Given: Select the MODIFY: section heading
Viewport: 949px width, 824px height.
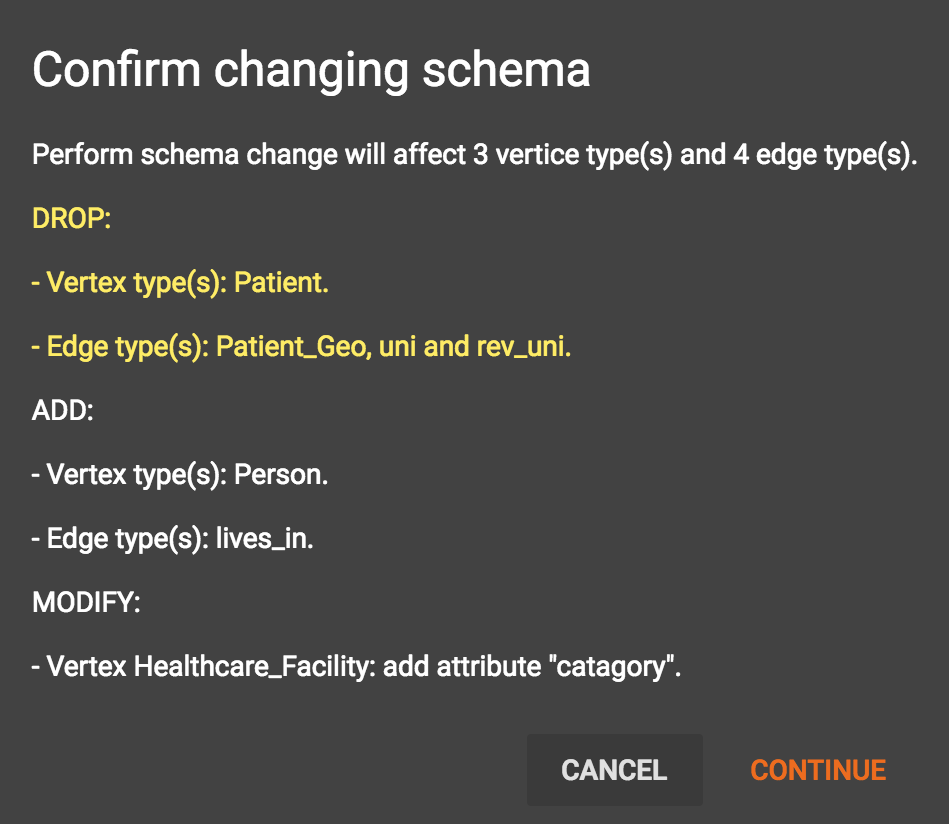Looking at the screenshot, I should [86, 603].
